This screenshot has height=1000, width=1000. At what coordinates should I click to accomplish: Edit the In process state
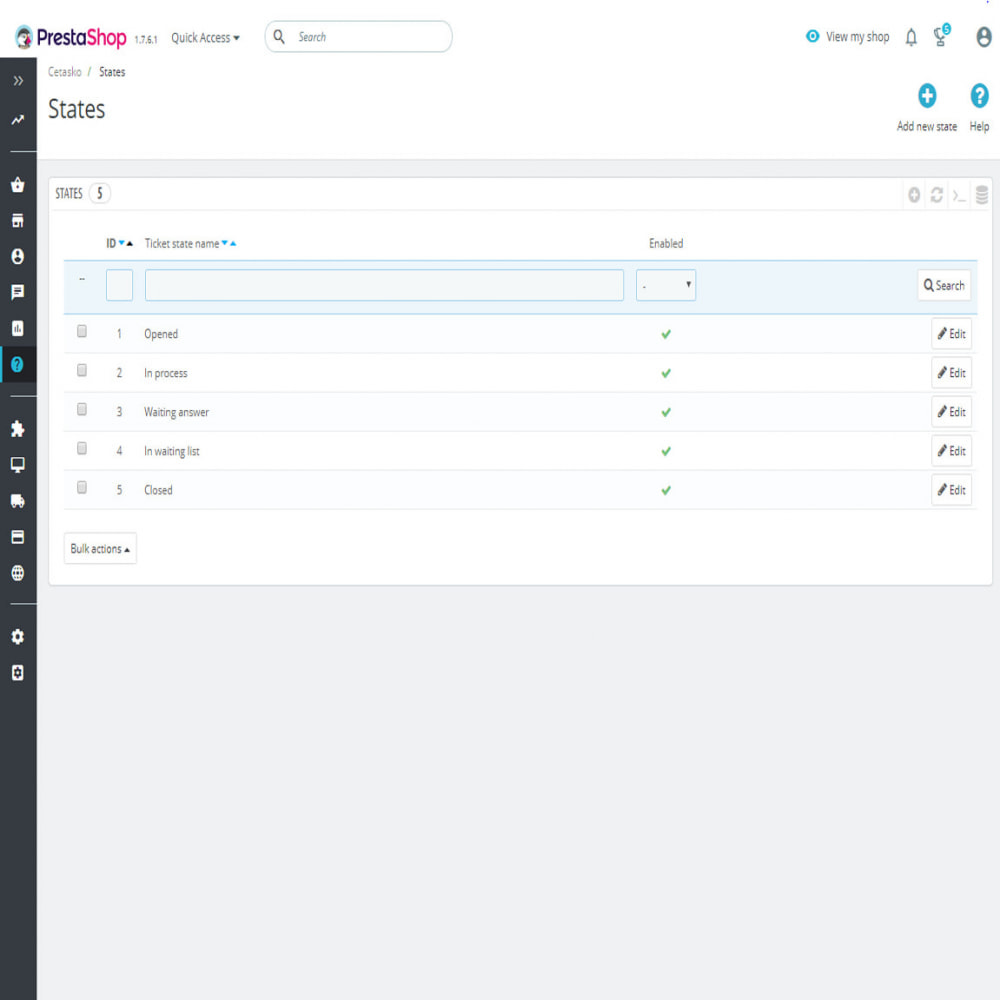coord(951,373)
